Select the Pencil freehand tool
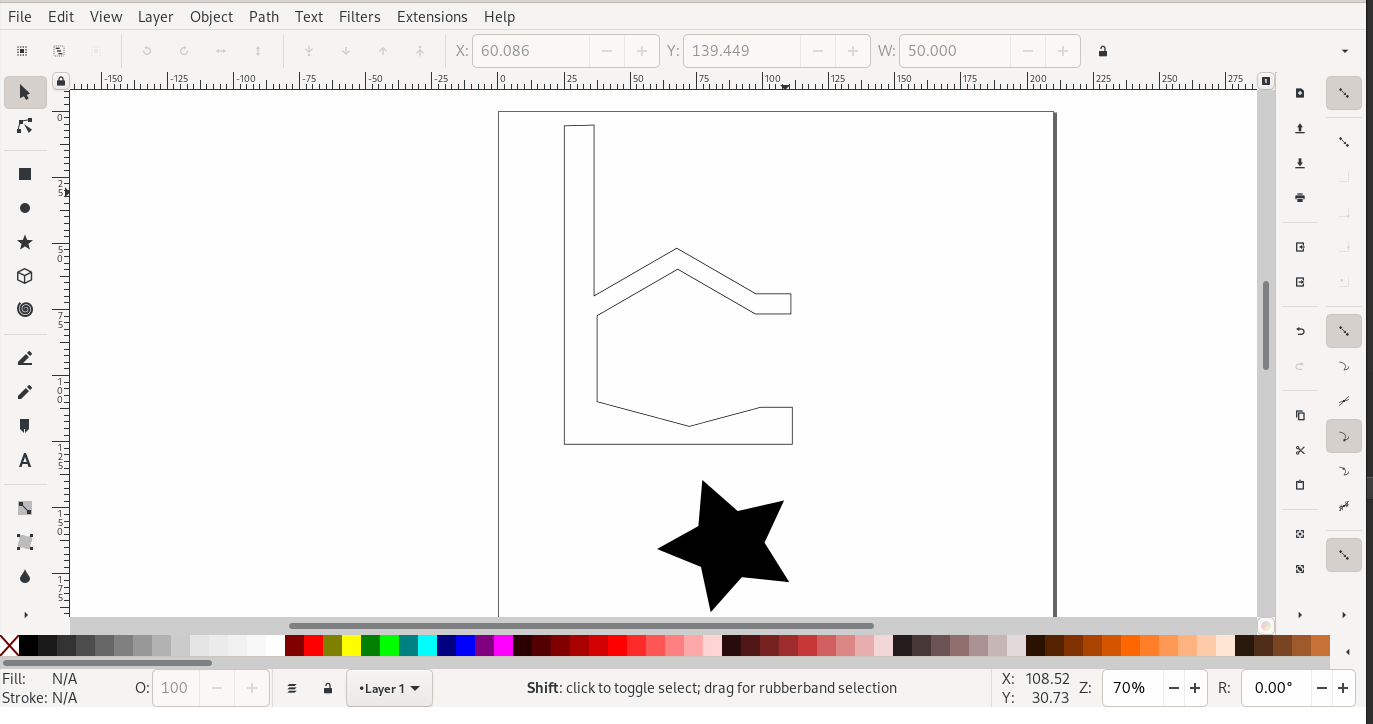Image resolution: width=1373 pixels, height=724 pixels. coord(25,358)
